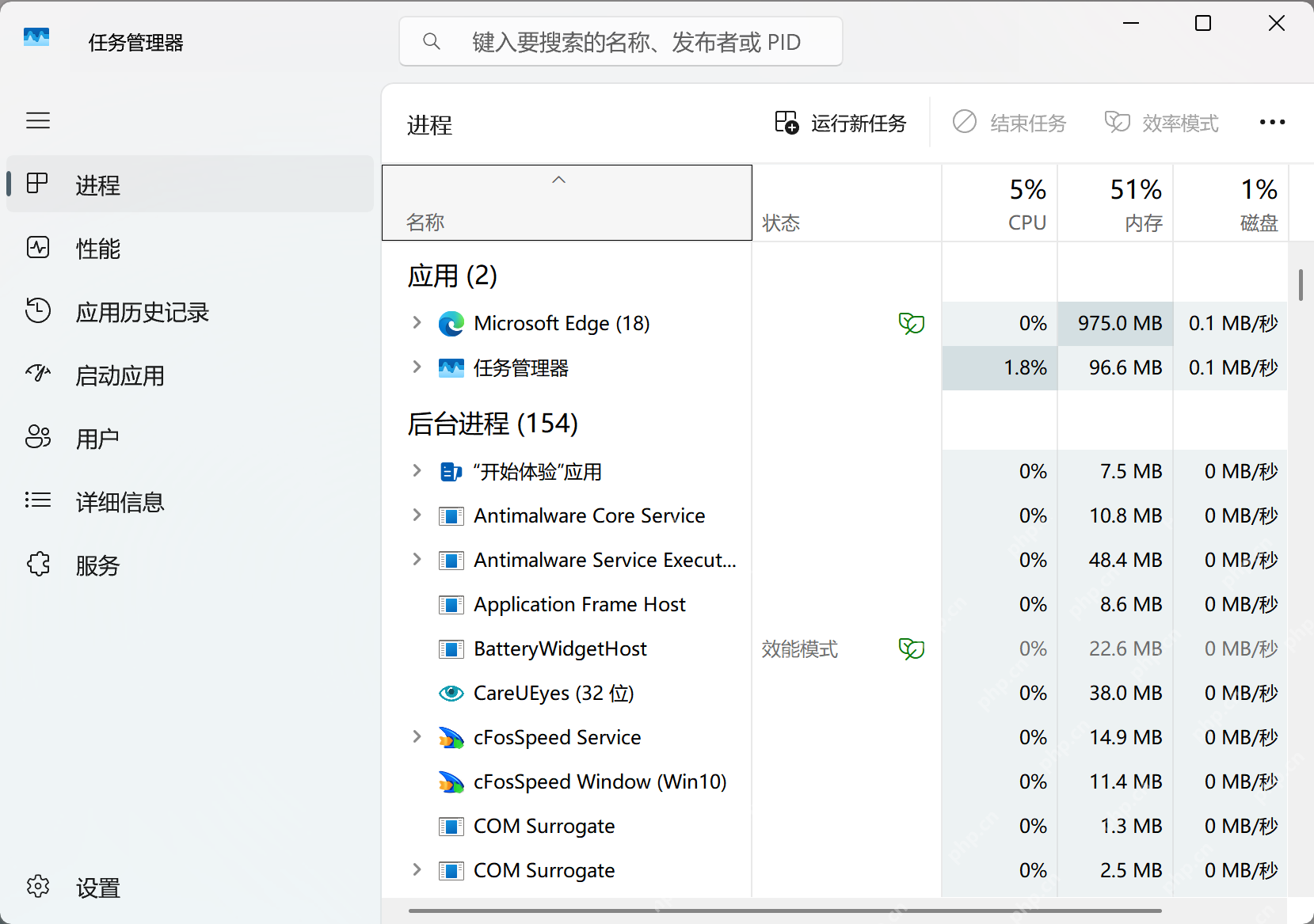Toggle the hamburger navigation menu
This screenshot has height=924, width=1314.
[x=38, y=120]
